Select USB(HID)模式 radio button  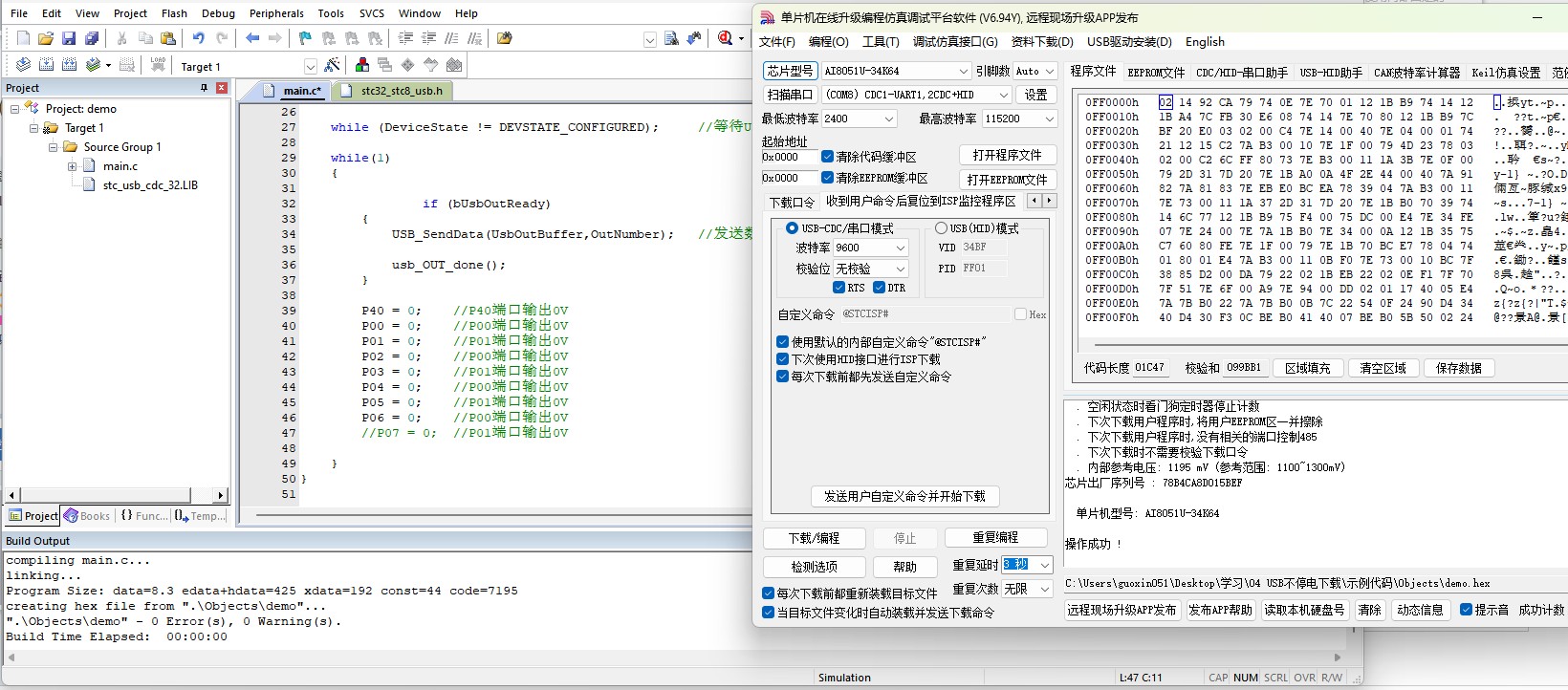pos(941,228)
